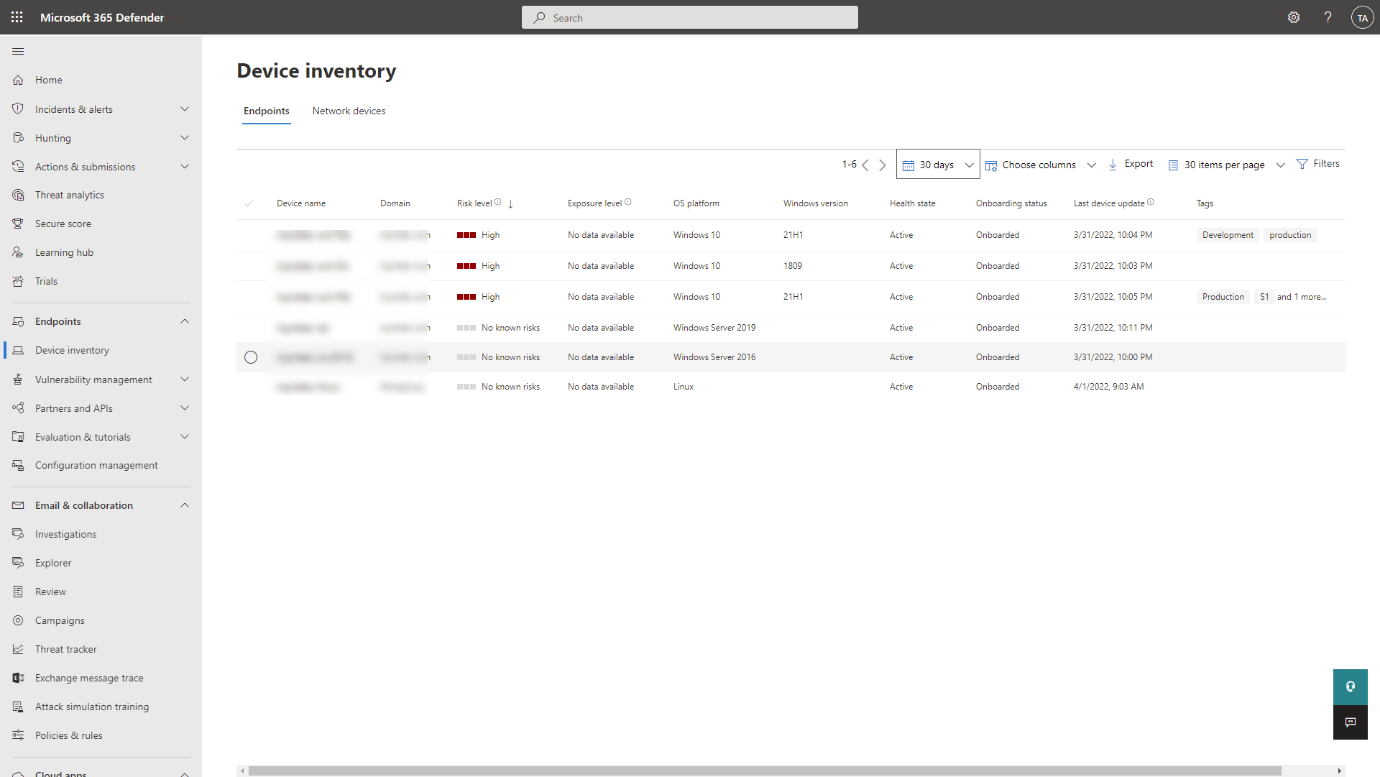Expand the Choose columns dropdown
The image size is (1380, 777).
1040,164
